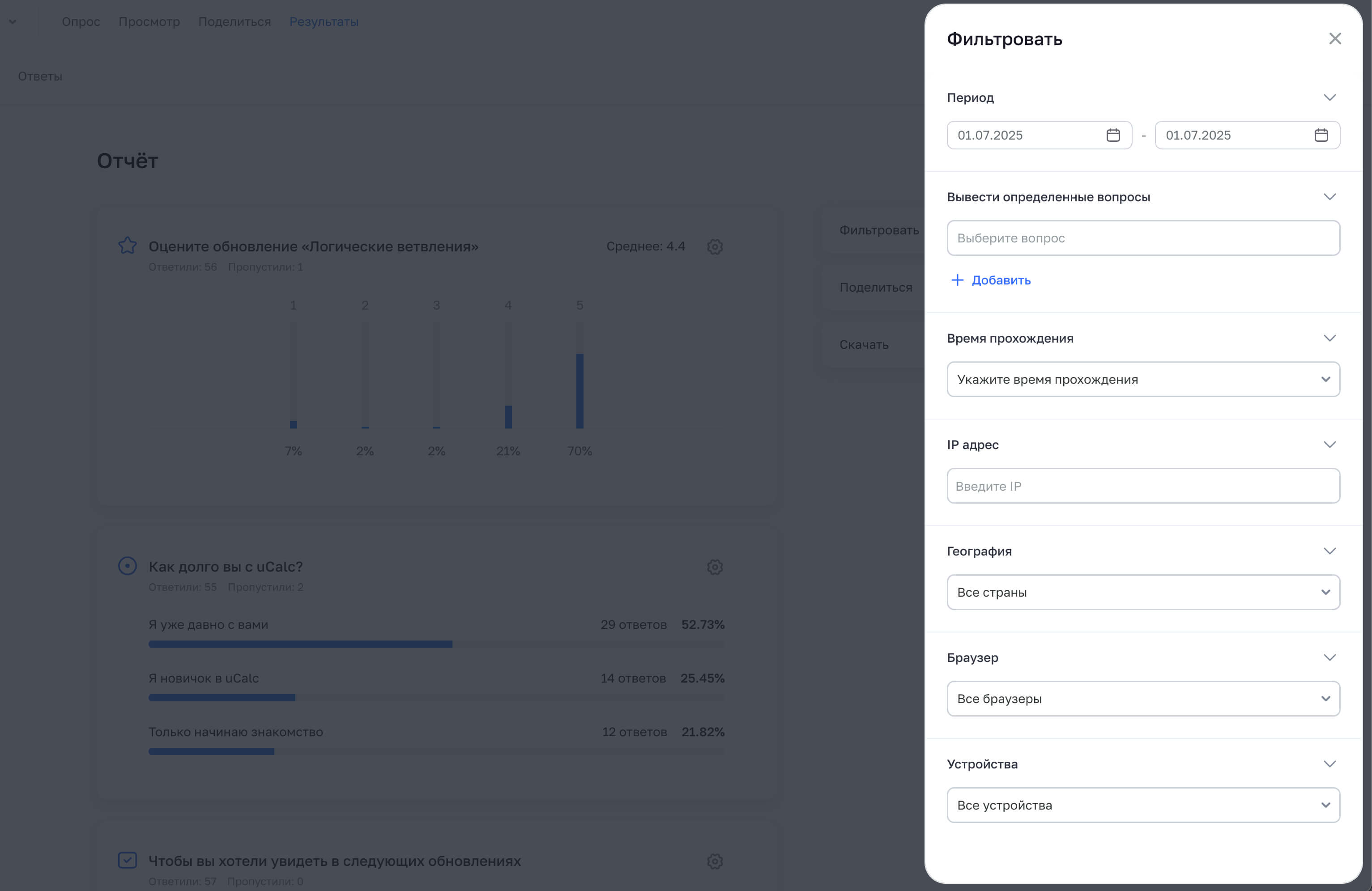The width and height of the screenshot is (1372, 891).
Task: Click the Поделиться button in the side menu
Action: (876, 287)
